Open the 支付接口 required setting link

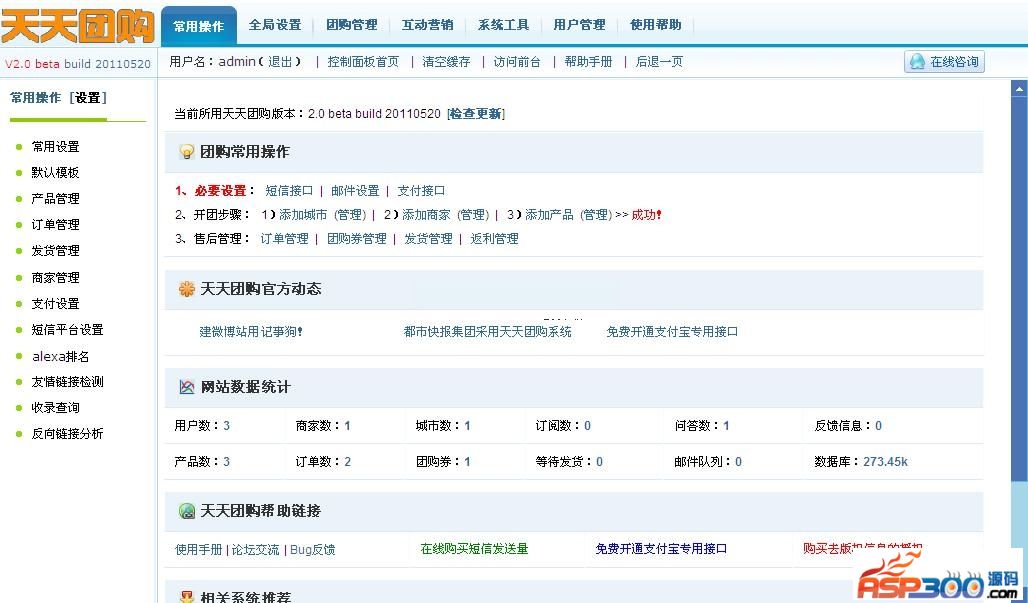(421, 191)
